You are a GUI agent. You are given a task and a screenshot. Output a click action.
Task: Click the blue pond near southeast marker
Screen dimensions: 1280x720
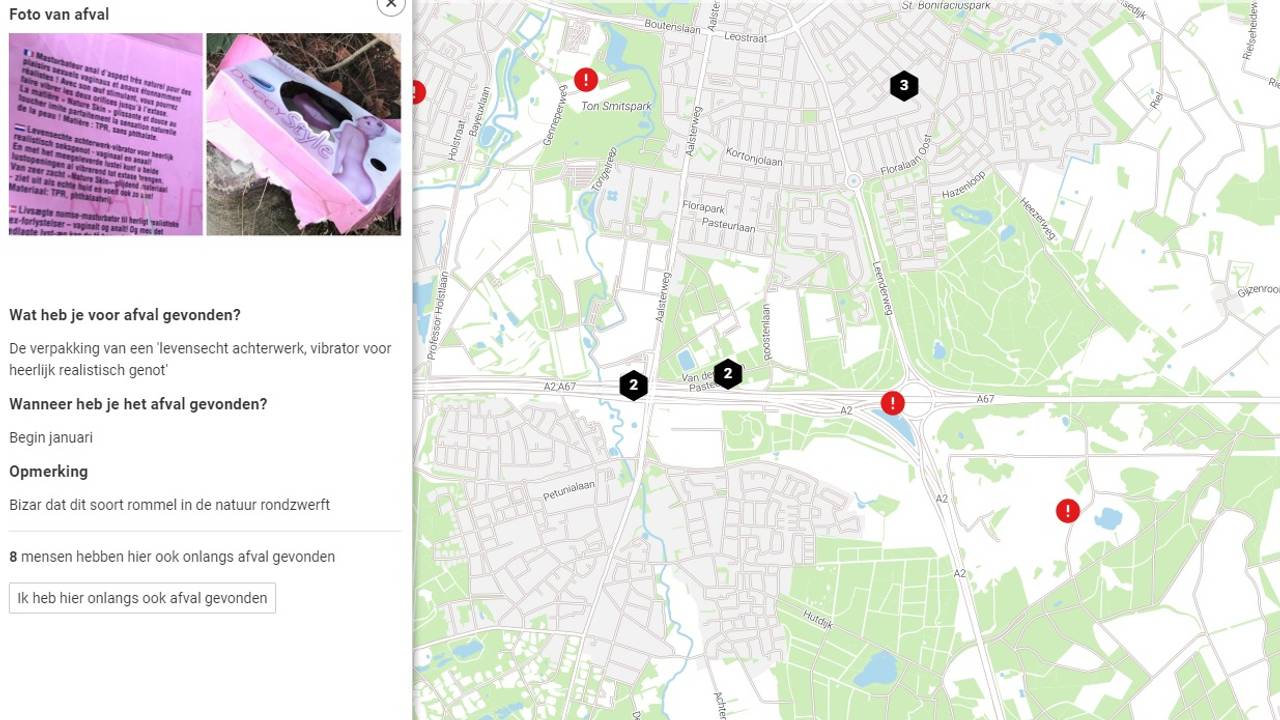pos(1108,518)
